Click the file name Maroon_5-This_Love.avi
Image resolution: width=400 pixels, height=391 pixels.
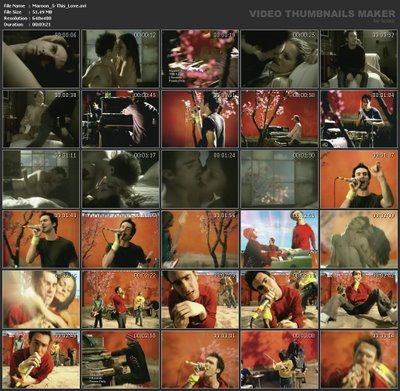[59, 6]
